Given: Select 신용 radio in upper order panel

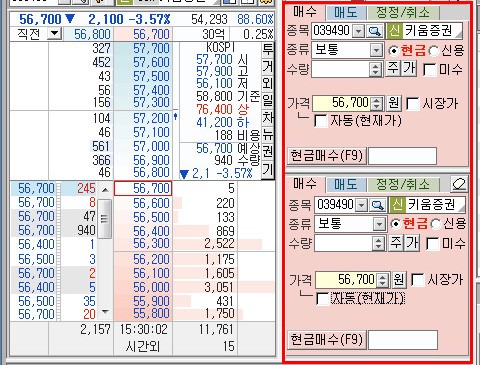Looking at the screenshot, I should click(x=433, y=51).
